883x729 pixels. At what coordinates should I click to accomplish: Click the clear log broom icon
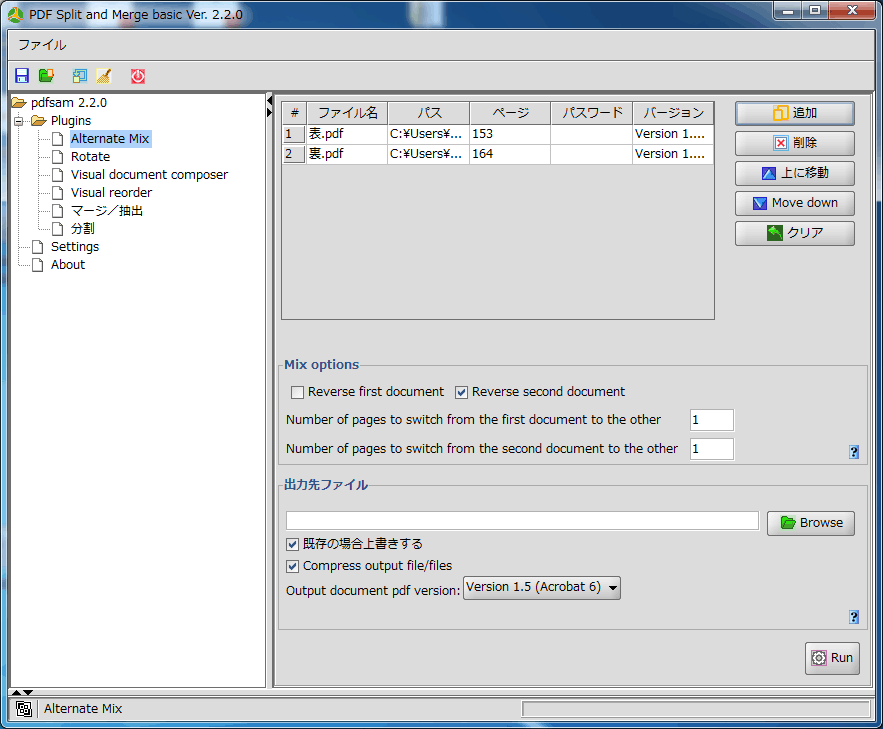point(104,76)
